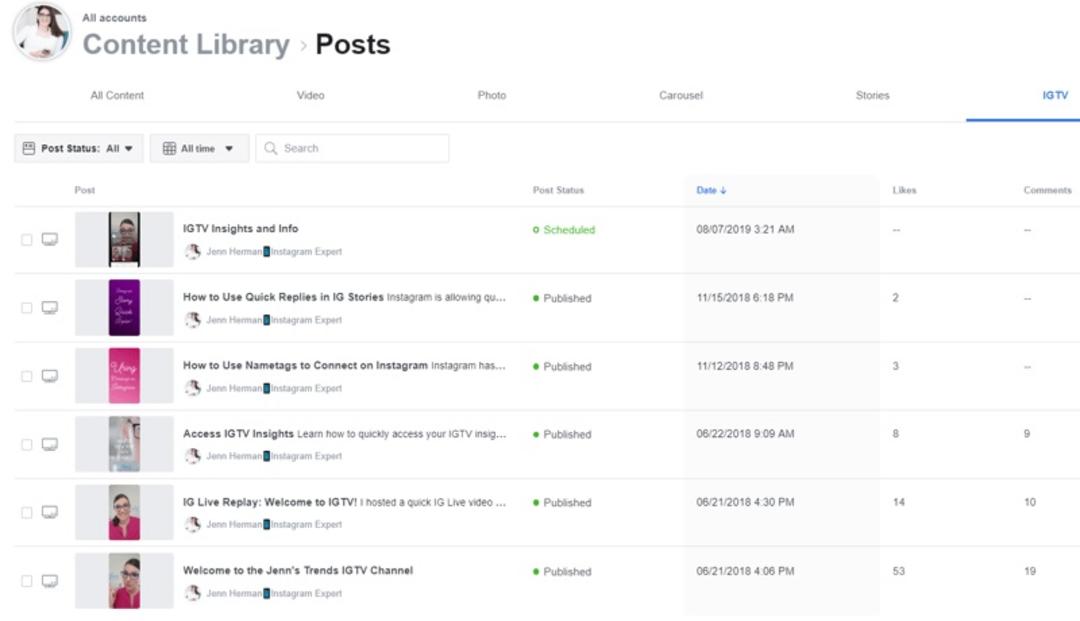This screenshot has height=621, width=1080.
Task: Click the sort arrow next to Date
Action: coord(723,191)
